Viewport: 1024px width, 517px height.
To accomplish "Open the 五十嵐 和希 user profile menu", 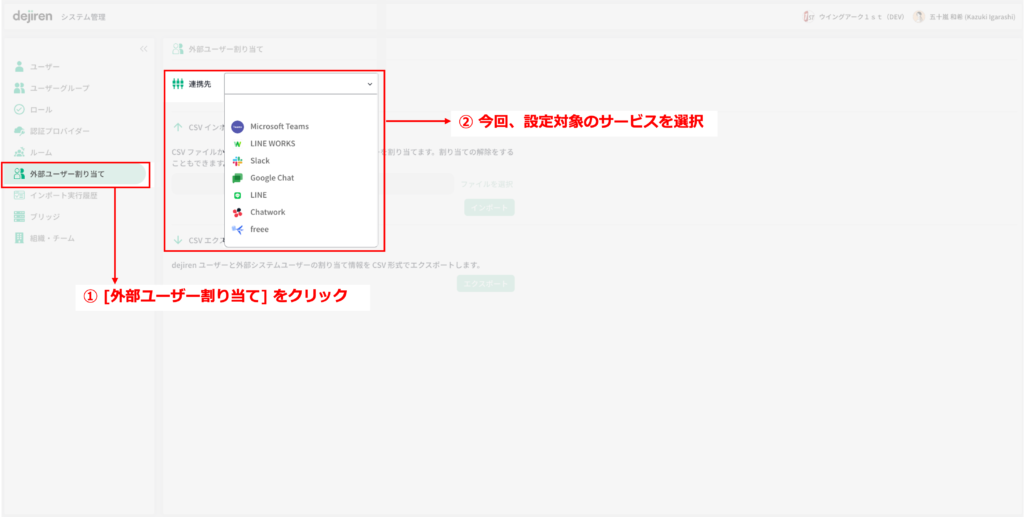I will [963, 17].
